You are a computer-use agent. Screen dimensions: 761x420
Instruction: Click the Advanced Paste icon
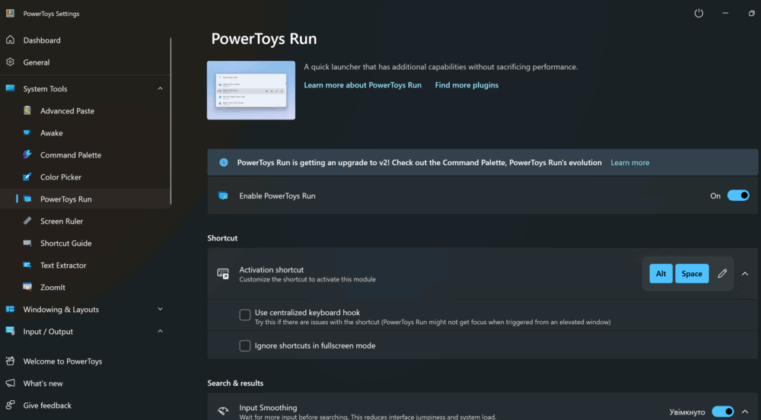tap(27, 111)
